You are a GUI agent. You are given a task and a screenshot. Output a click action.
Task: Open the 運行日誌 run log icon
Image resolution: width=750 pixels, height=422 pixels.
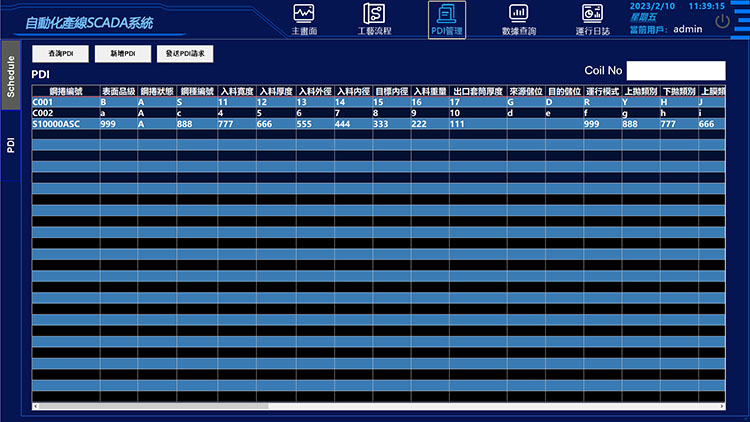(x=592, y=20)
